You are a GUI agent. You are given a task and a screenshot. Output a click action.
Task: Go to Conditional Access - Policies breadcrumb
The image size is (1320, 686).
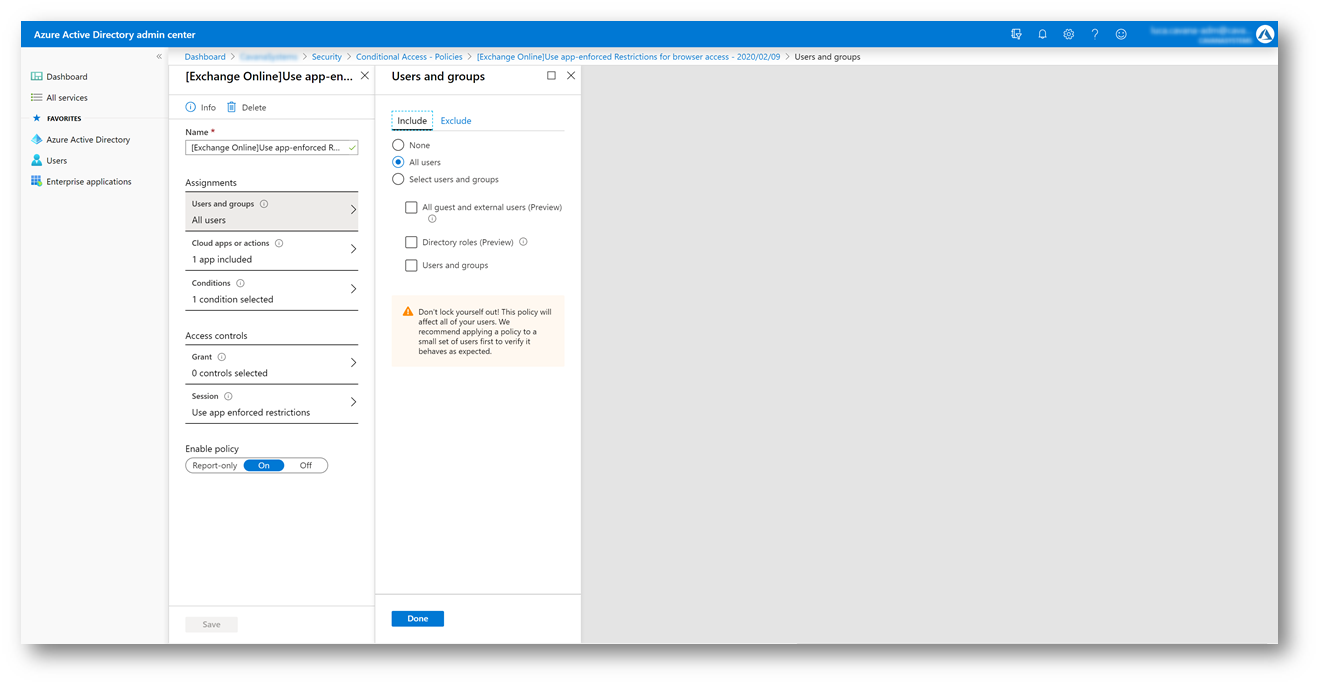[x=409, y=57]
